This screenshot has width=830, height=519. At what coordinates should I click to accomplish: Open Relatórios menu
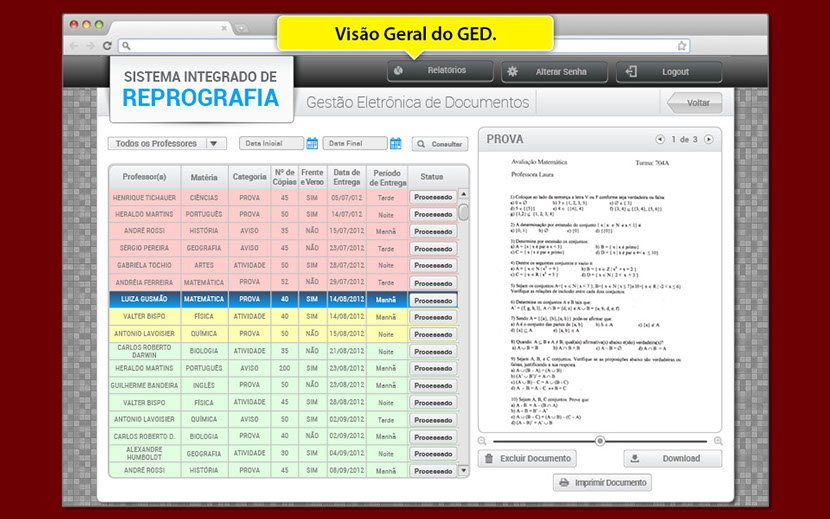[440, 71]
